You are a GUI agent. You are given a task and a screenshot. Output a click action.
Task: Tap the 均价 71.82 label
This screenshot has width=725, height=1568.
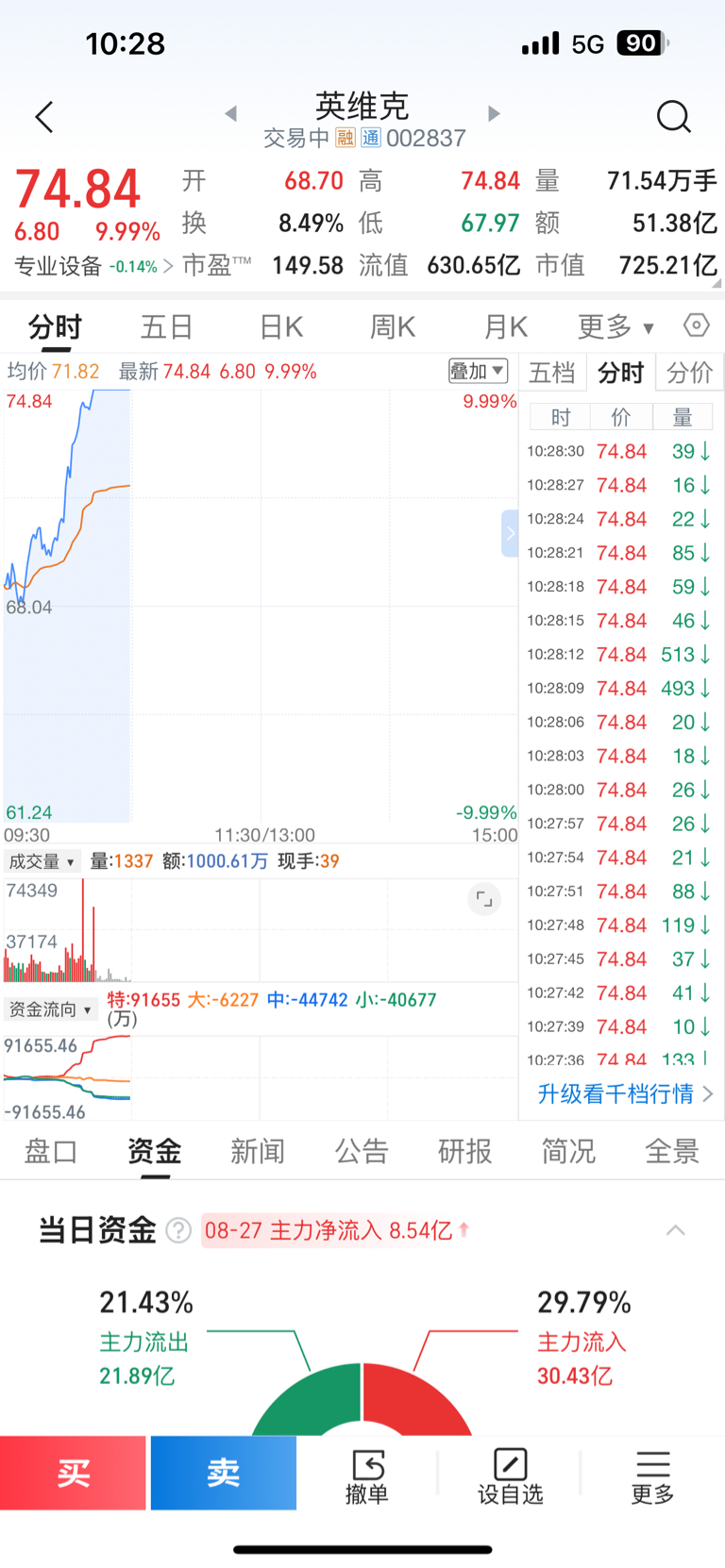click(53, 371)
